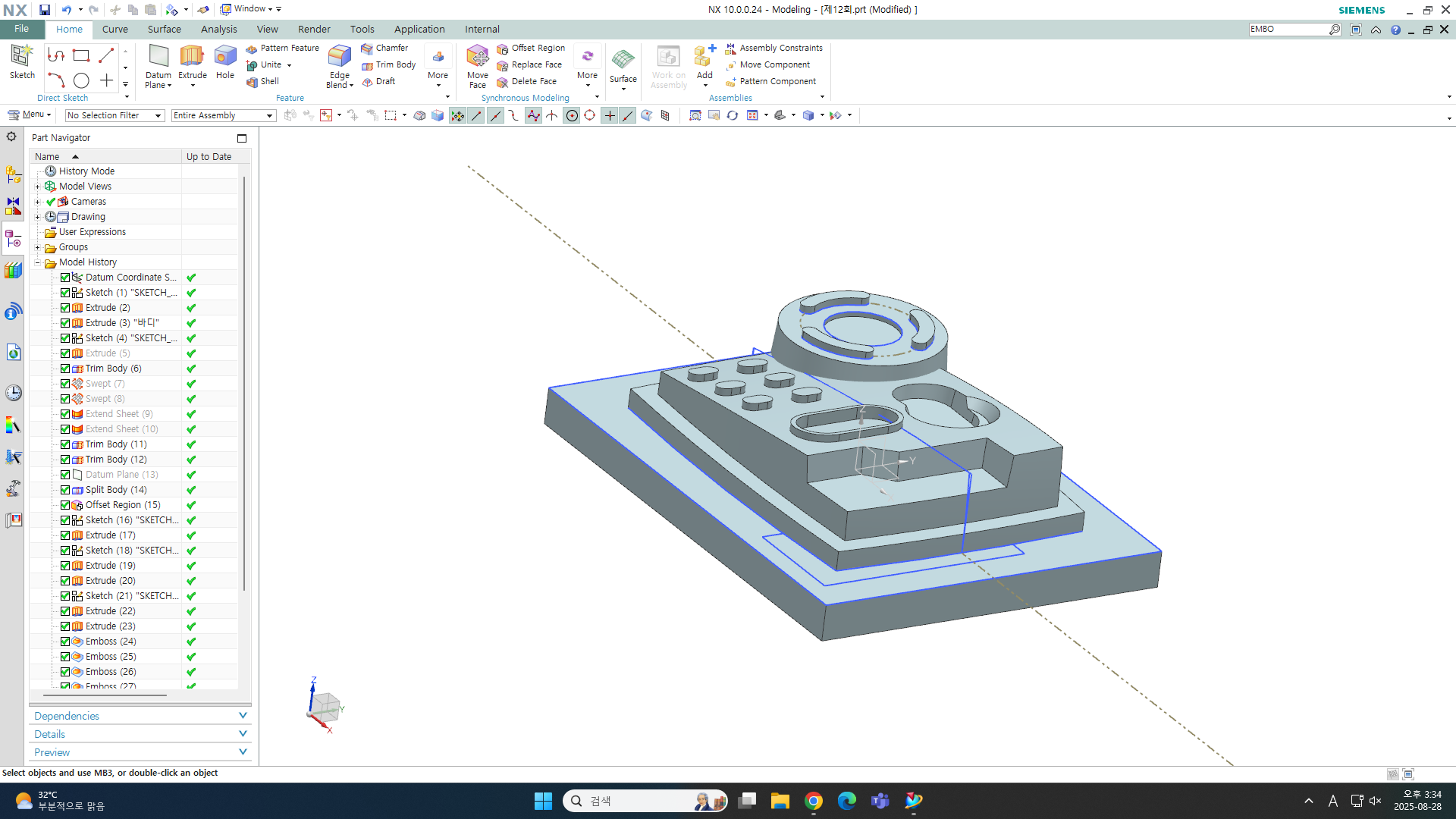The height and width of the screenshot is (819, 1456).
Task: Open the No Selection Filter dropdown
Action: pyautogui.click(x=115, y=115)
